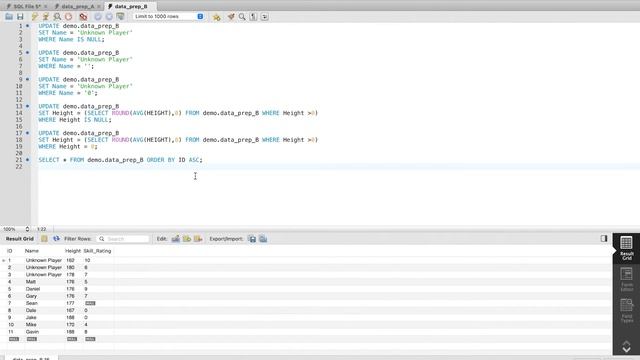Select Name cell 'Gary' in row 6
Viewport: 640px width, 360px height.
[31, 296]
